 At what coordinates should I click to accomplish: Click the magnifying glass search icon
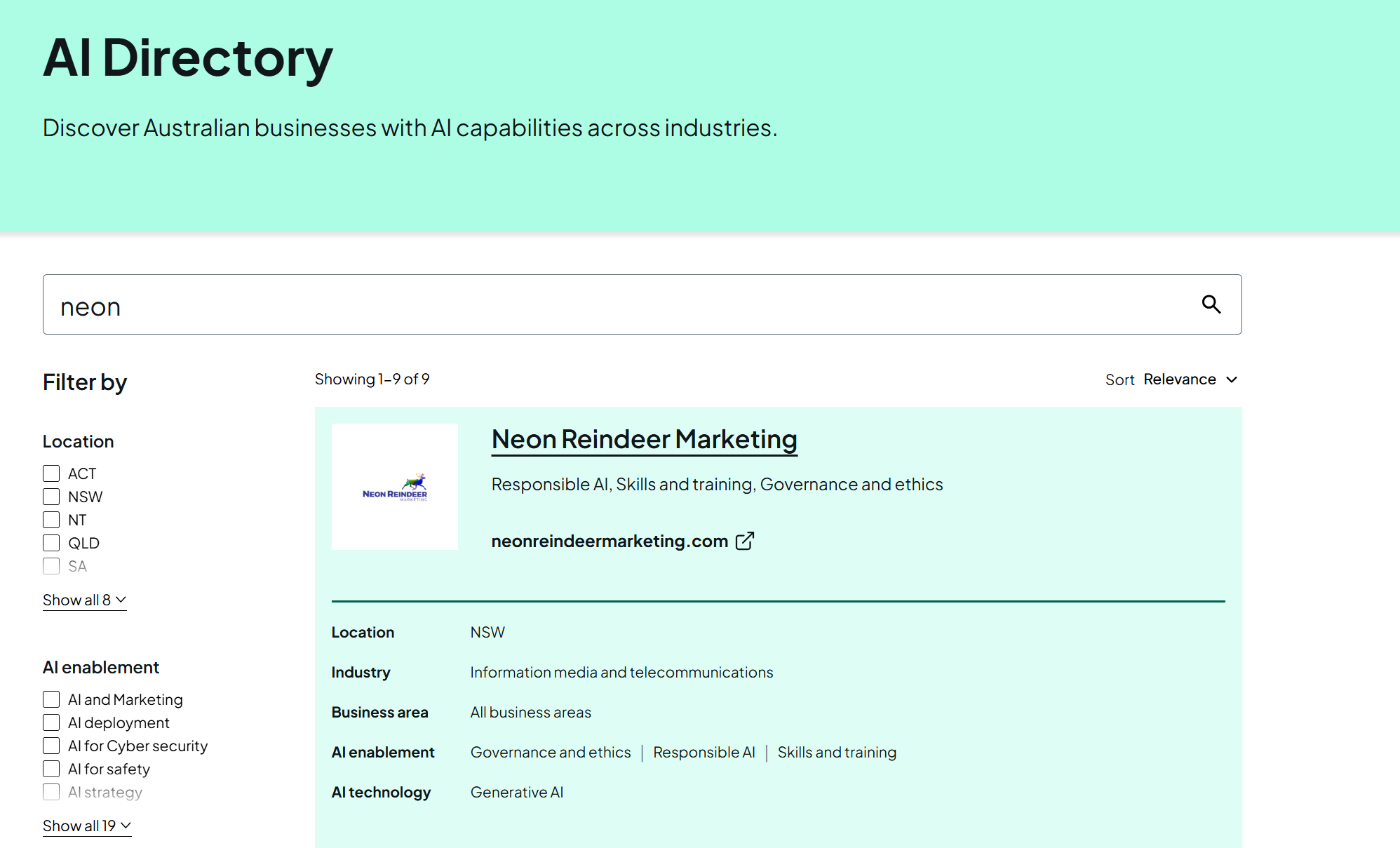tap(1211, 304)
